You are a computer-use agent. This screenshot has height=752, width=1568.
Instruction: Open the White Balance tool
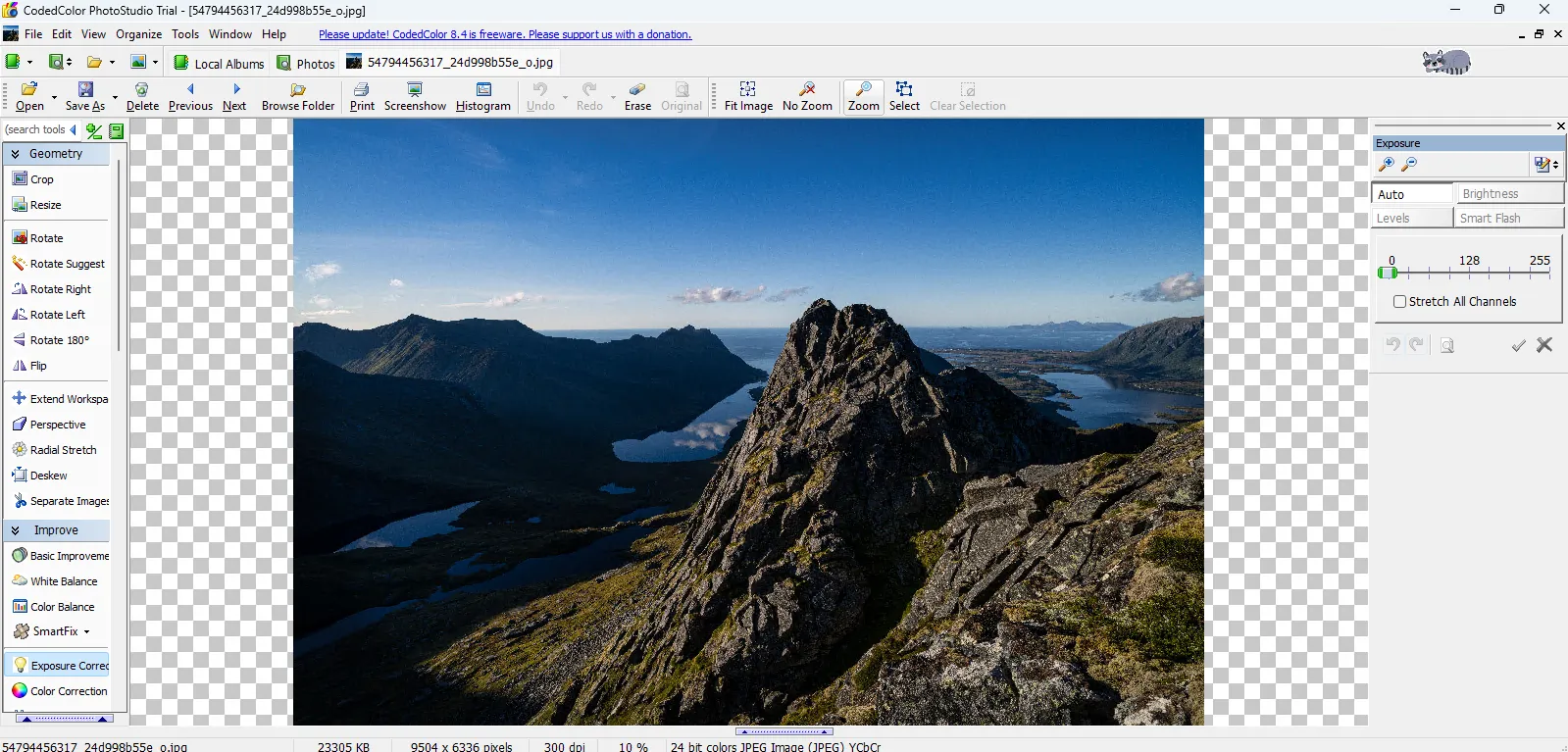(63, 581)
